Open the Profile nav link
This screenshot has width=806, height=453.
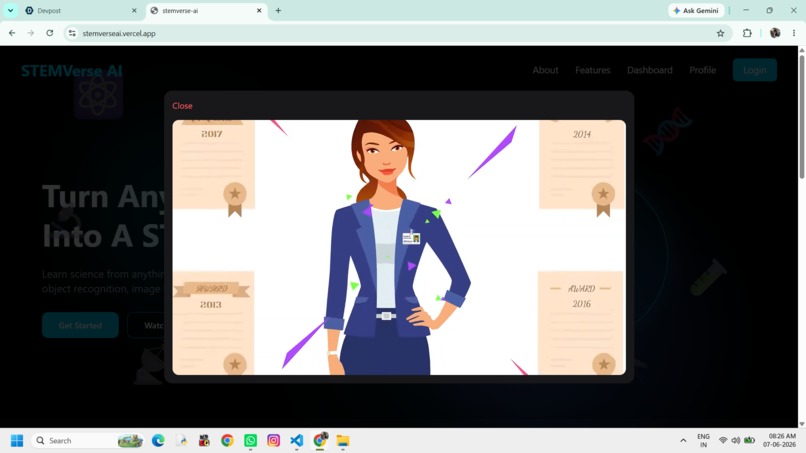(702, 70)
